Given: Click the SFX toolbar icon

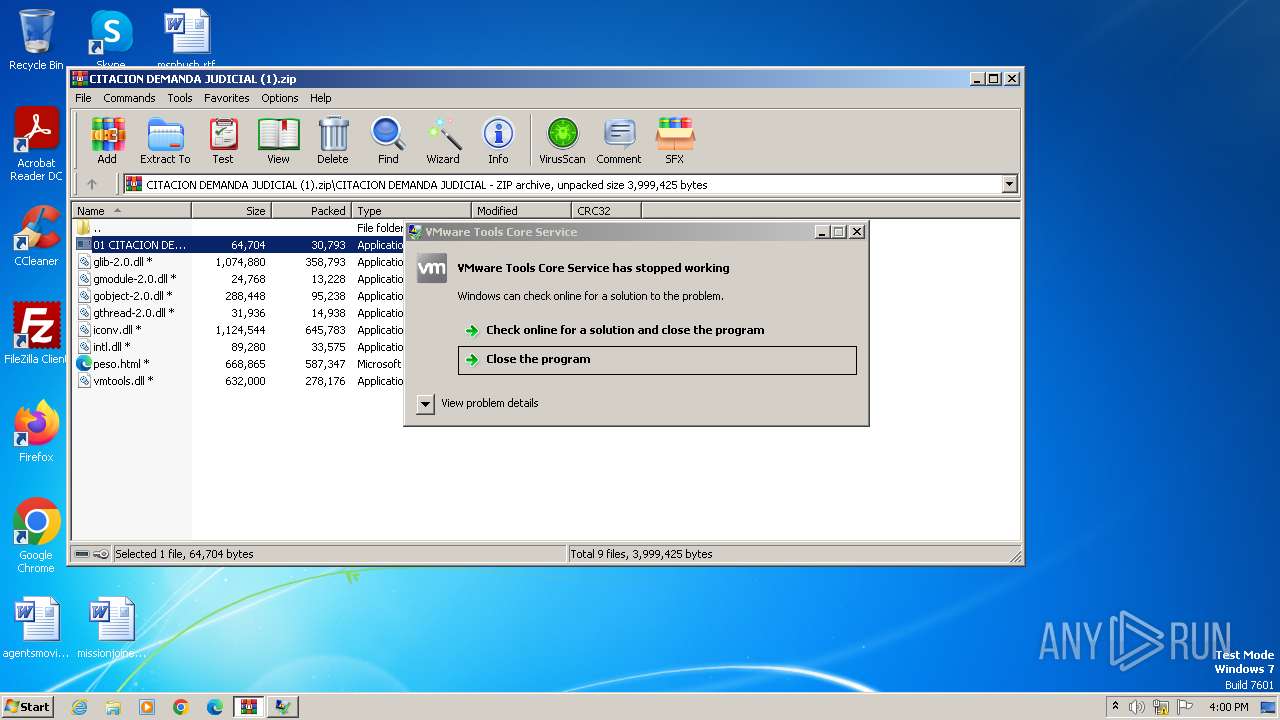Looking at the screenshot, I should [675, 140].
